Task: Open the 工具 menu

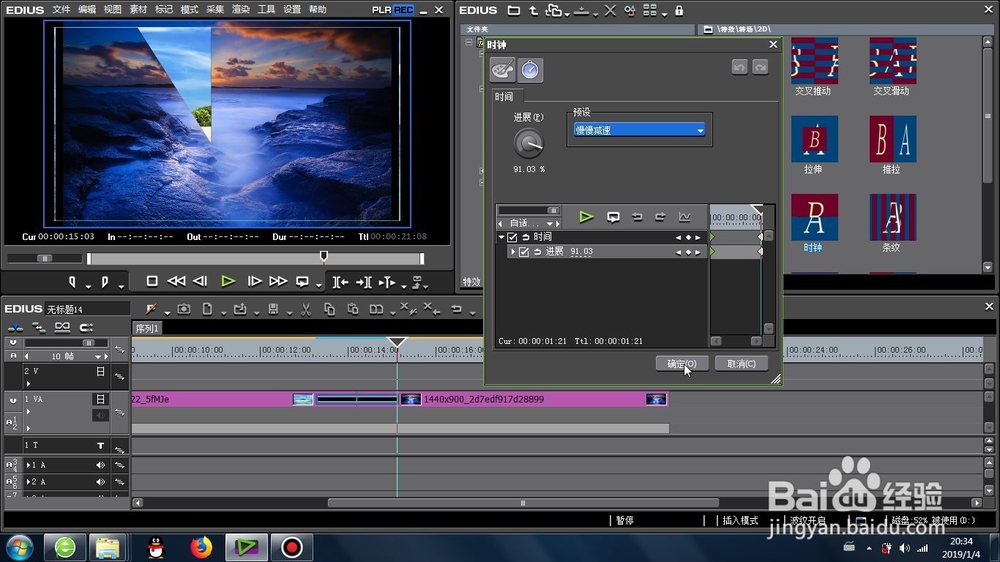Action: click(x=266, y=10)
